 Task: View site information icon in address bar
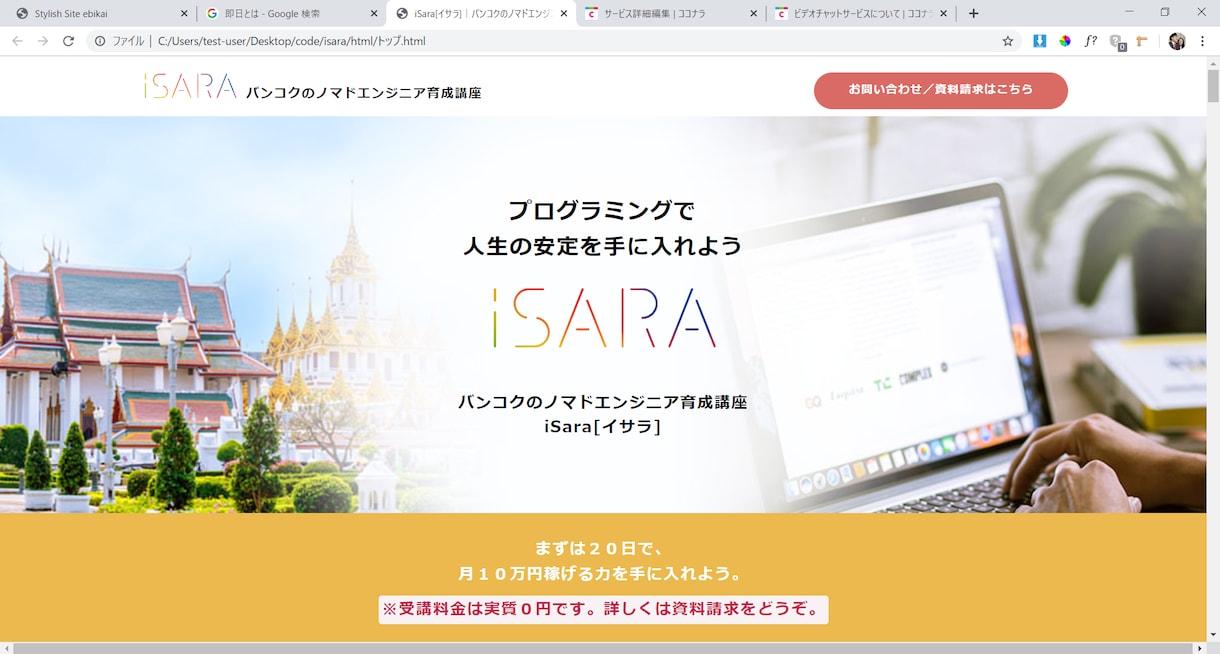pos(100,41)
